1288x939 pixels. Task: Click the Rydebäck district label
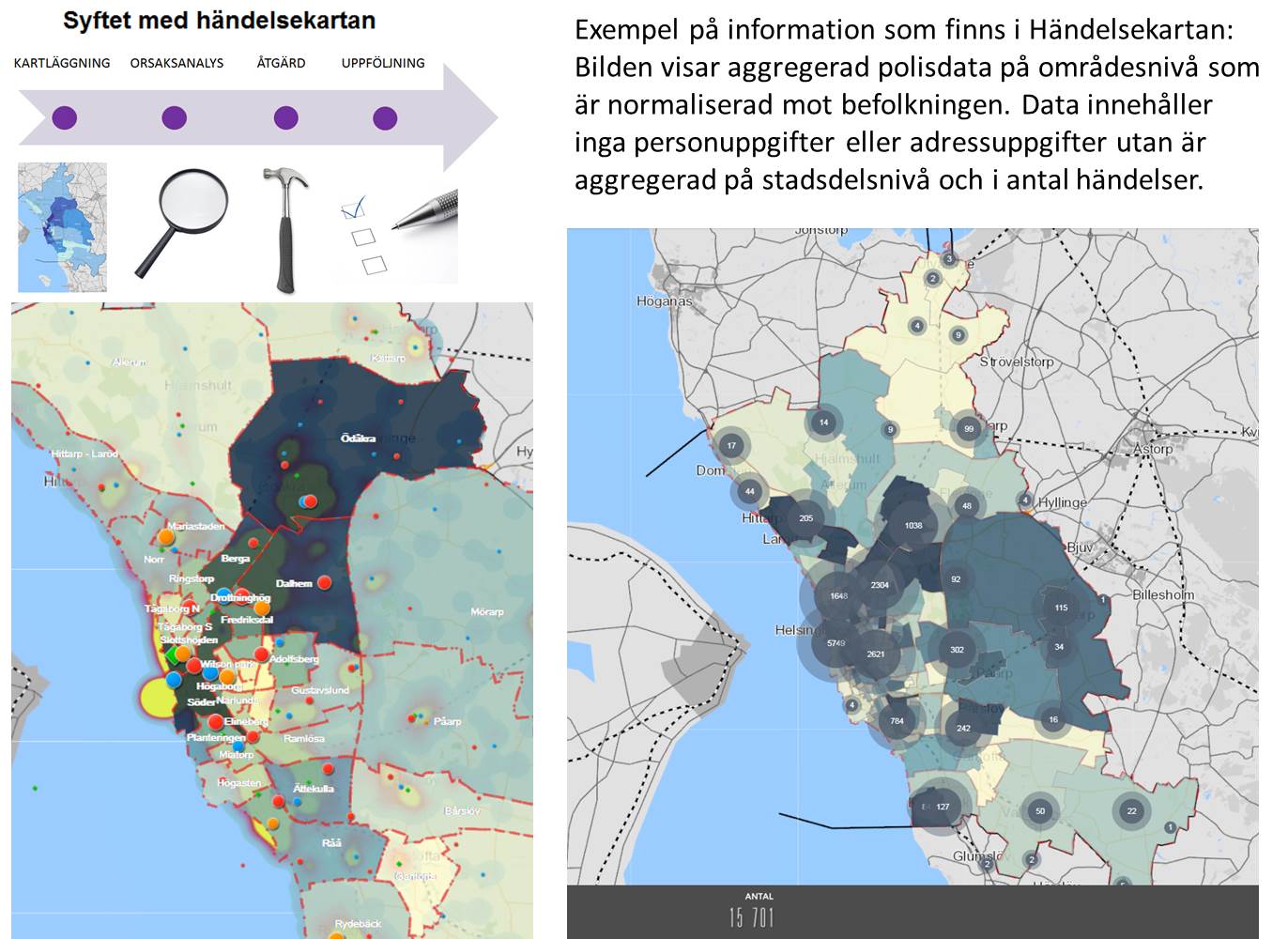click(x=358, y=924)
